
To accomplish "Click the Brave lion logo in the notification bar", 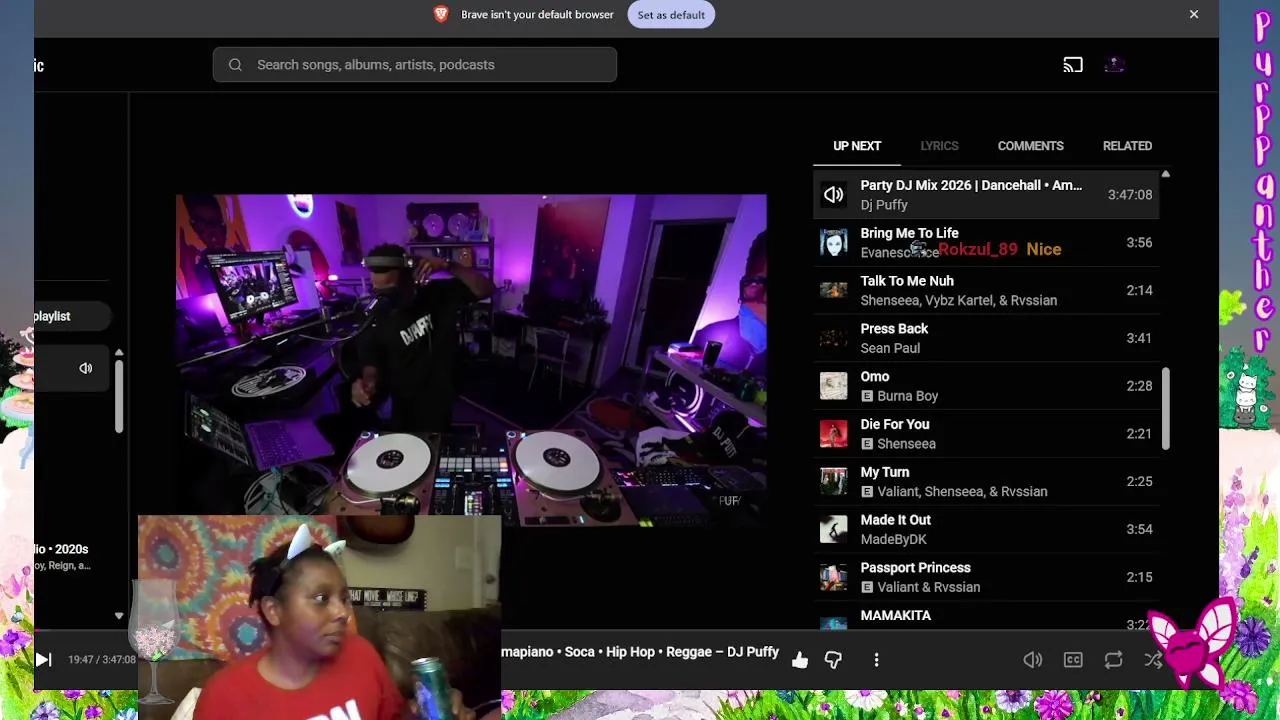I will (x=441, y=14).
